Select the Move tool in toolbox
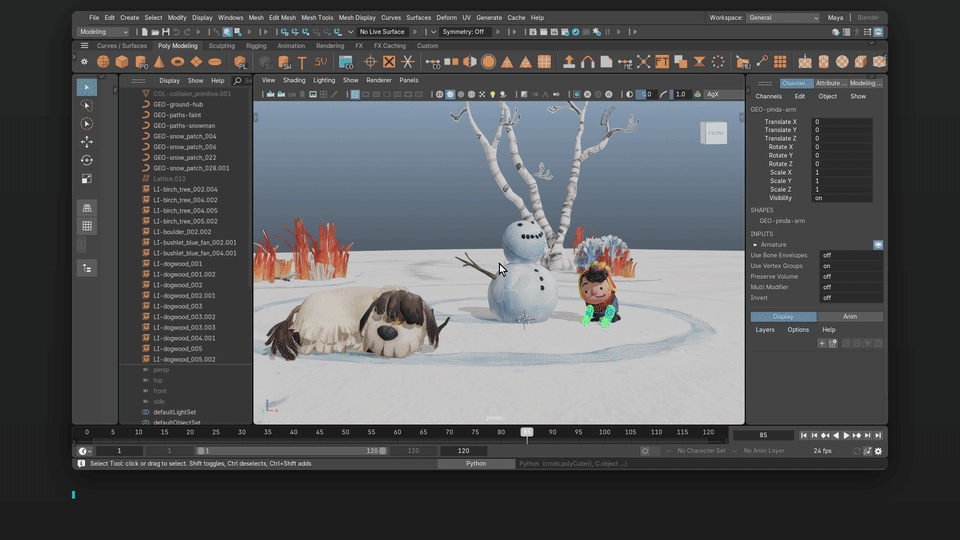Screen dimensions: 960x540 point(86,142)
